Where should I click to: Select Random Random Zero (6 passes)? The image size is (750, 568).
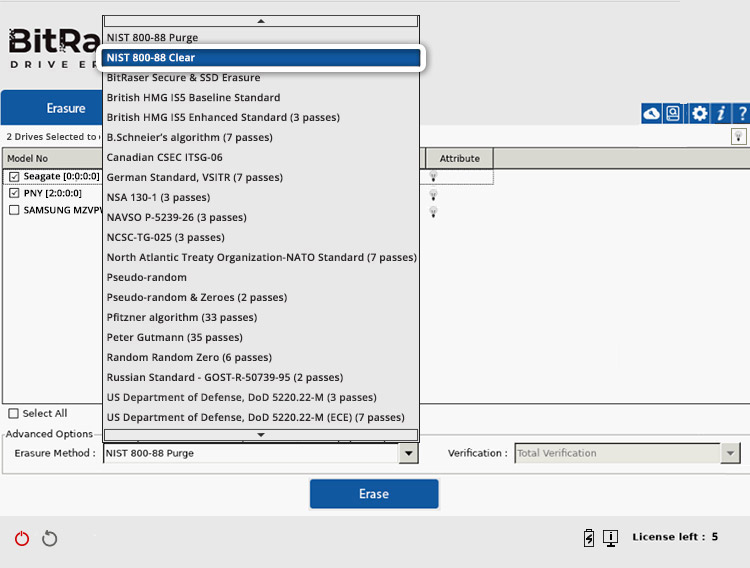coord(261,357)
